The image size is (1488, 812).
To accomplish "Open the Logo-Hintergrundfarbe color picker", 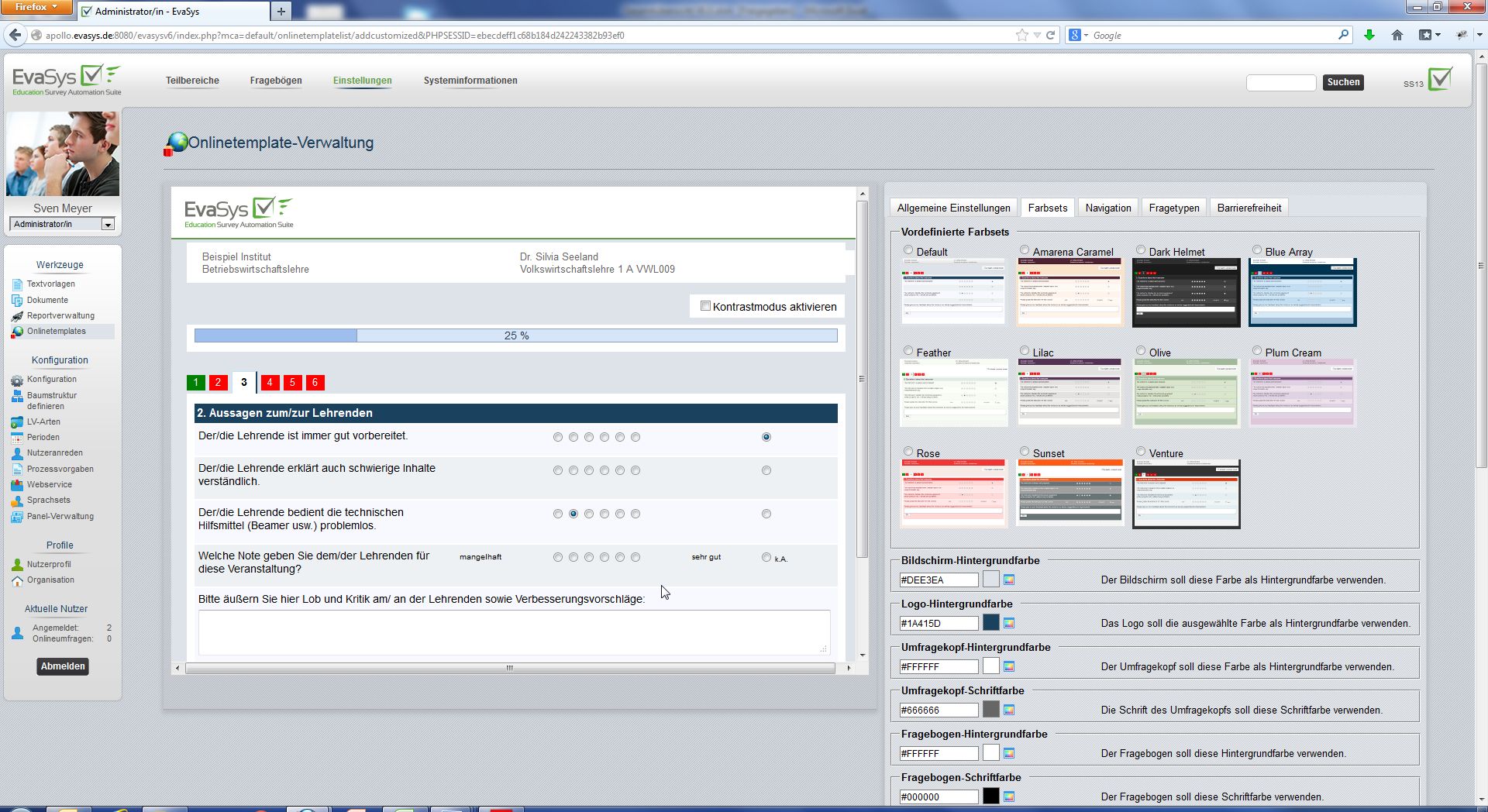I will (1008, 622).
